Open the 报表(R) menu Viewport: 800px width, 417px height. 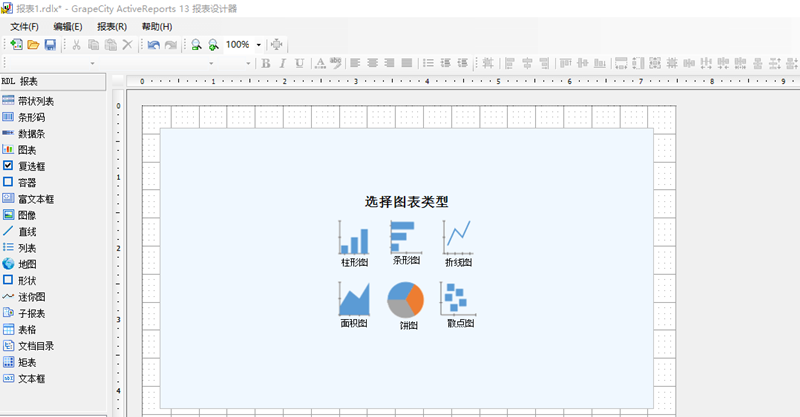click(111, 26)
